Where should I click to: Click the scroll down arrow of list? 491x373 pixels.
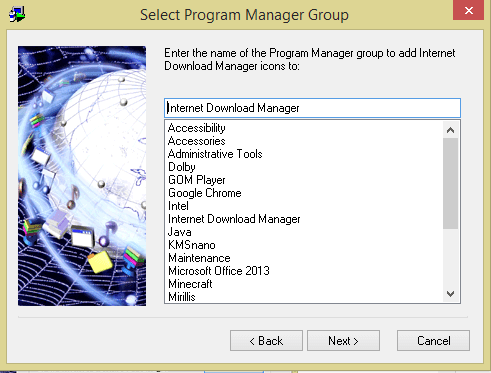click(451, 294)
